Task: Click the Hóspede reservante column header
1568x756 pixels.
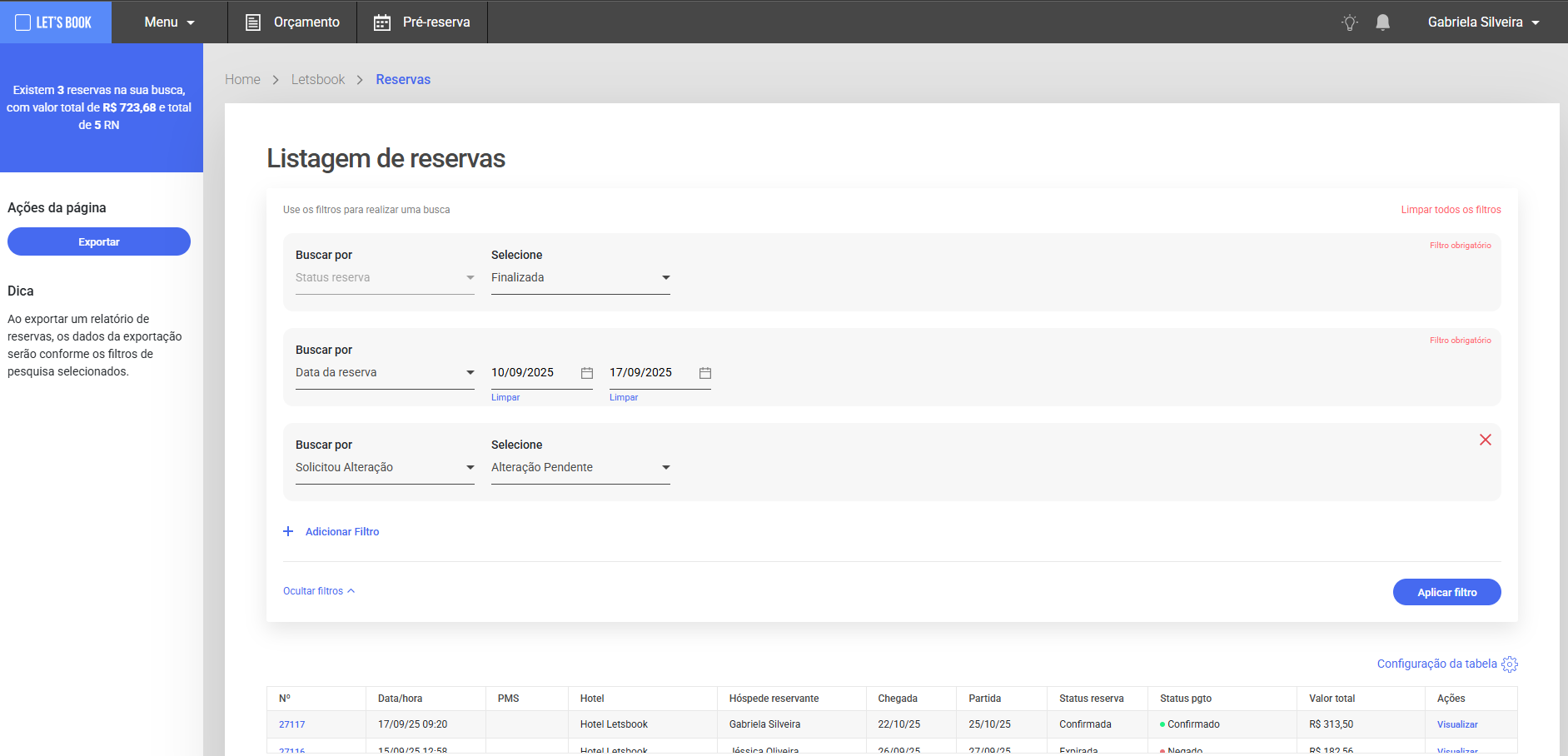Action: click(791, 699)
